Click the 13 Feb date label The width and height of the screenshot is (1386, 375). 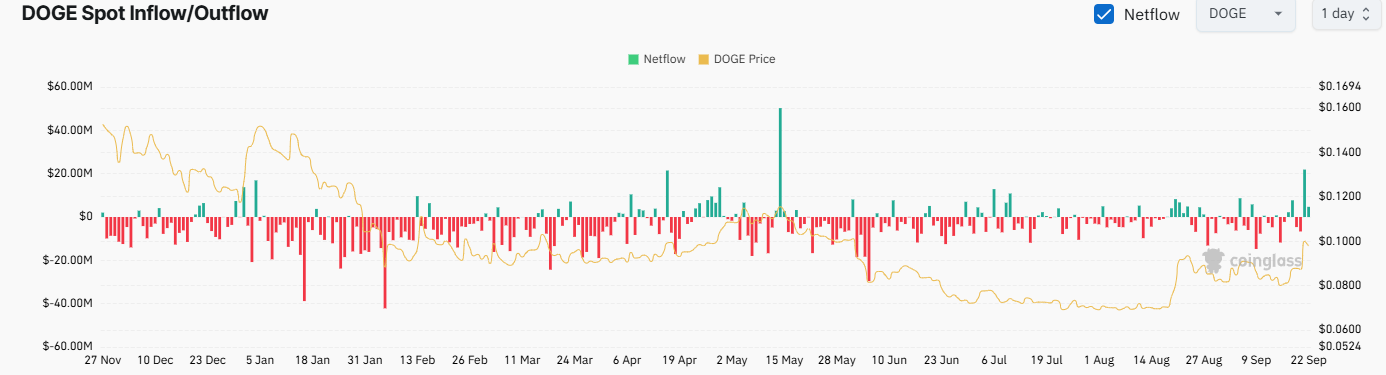(x=417, y=359)
